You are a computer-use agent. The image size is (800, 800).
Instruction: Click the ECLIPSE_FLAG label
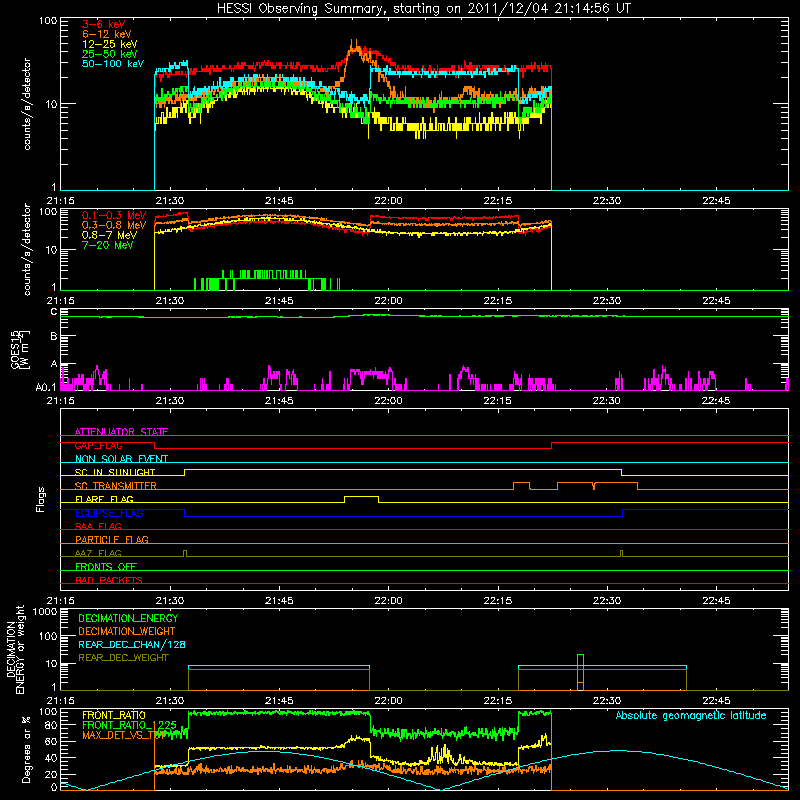(109, 513)
